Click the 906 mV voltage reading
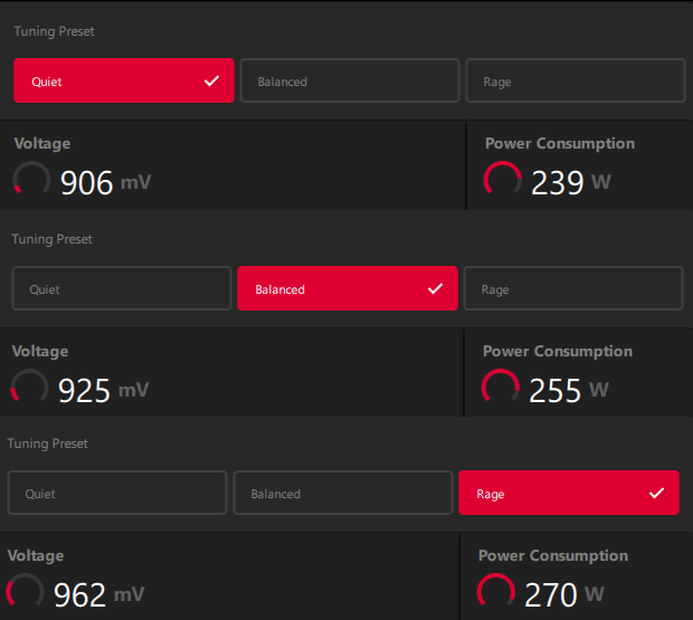The width and height of the screenshot is (693, 620). click(x=106, y=183)
